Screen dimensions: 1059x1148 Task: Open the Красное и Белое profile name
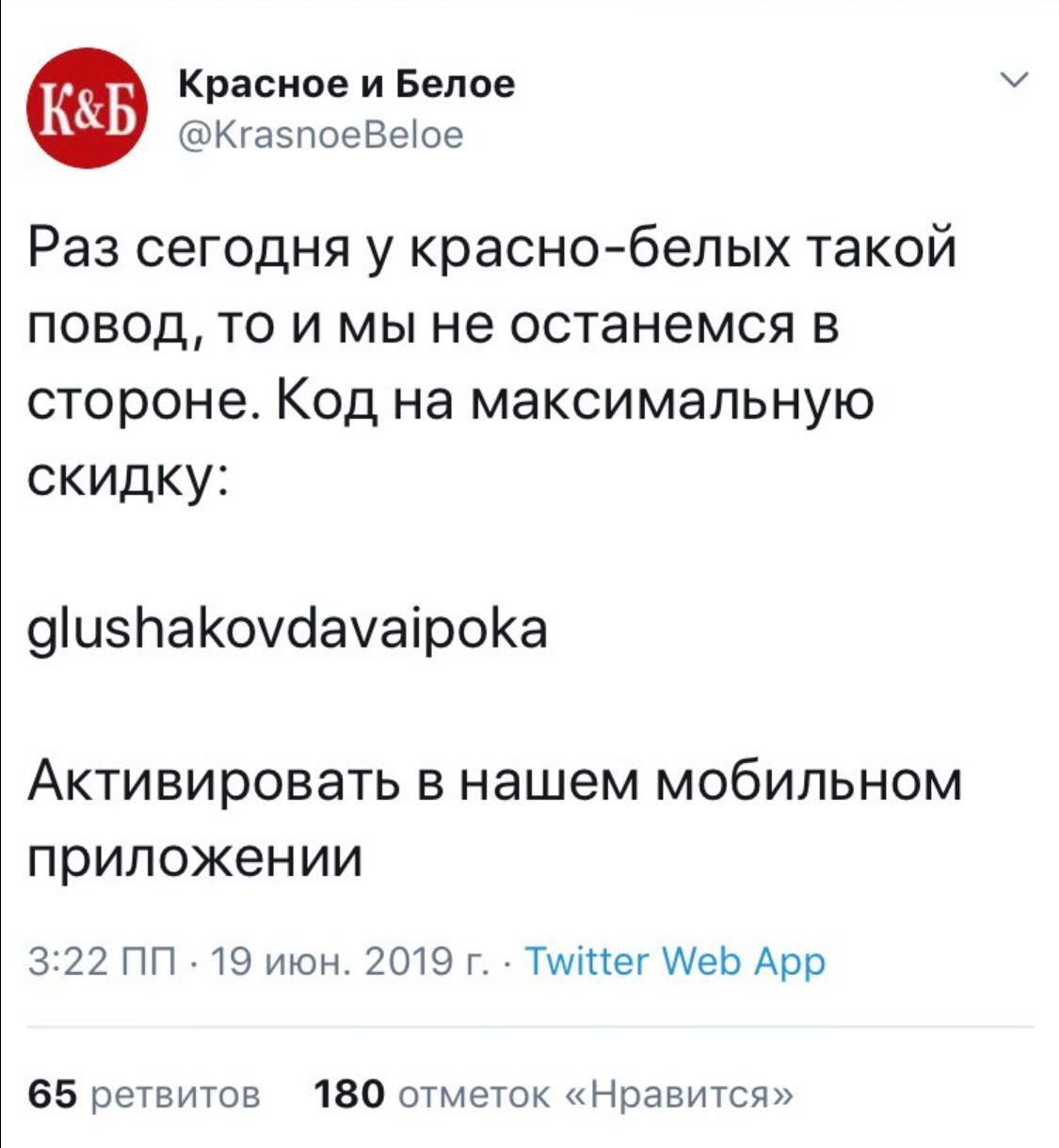pos(346,85)
